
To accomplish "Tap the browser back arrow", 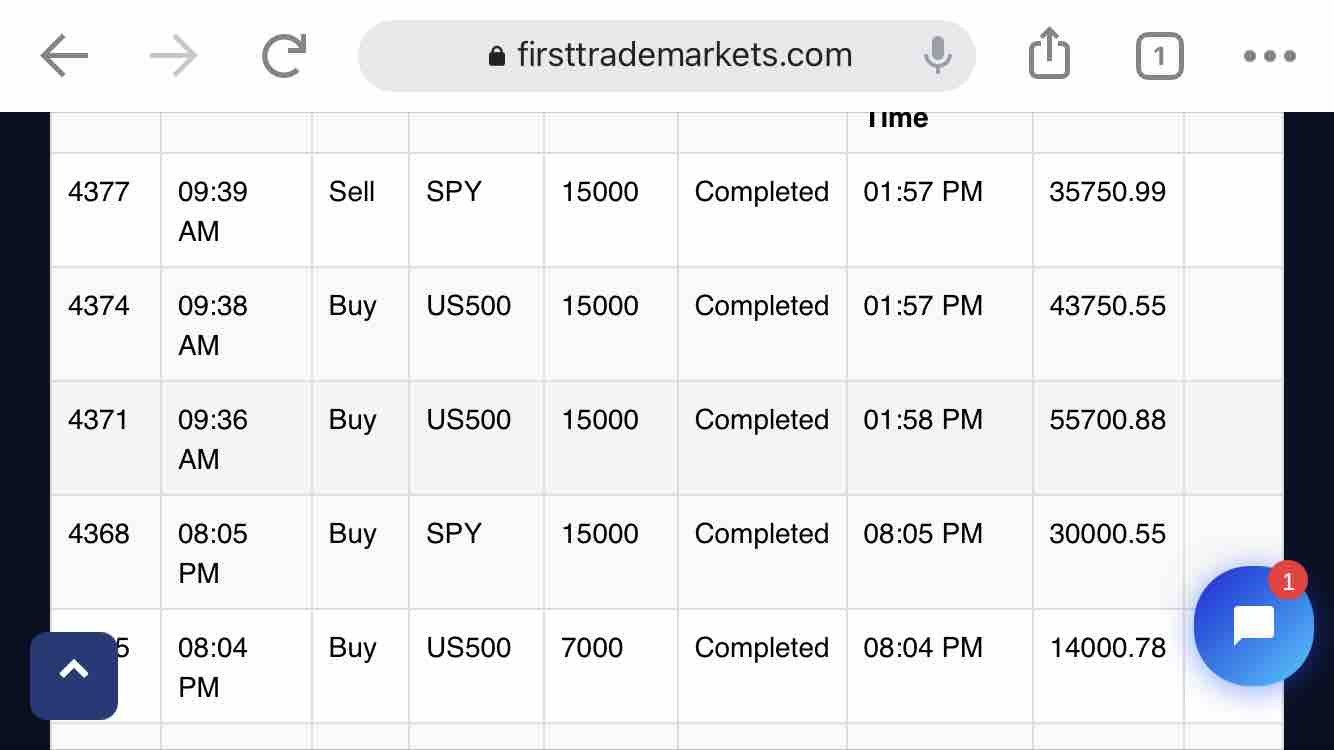I will tap(65, 56).
